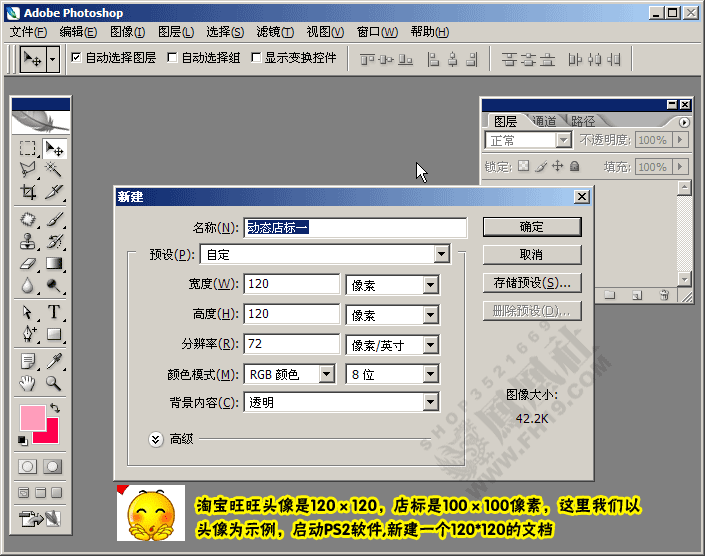The image size is (705, 556).
Task: Select the Eyedropper tool
Action: tap(54, 361)
